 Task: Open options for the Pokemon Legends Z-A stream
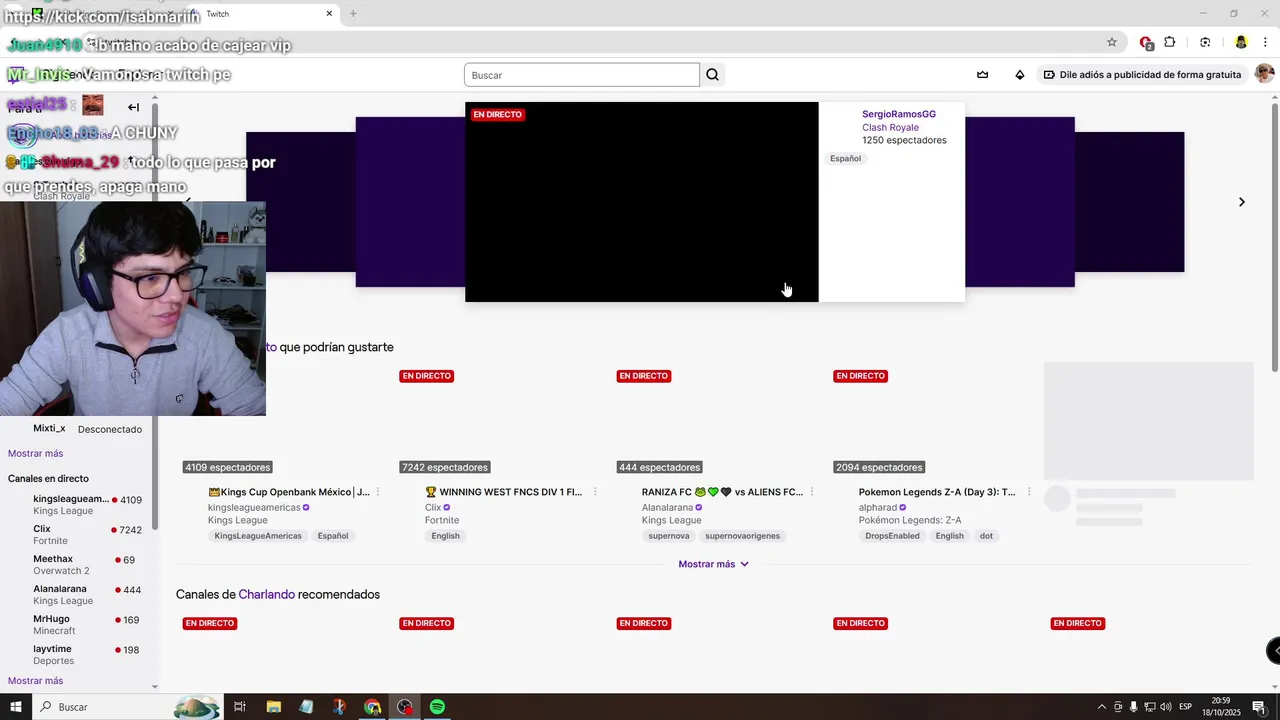tap(1028, 492)
